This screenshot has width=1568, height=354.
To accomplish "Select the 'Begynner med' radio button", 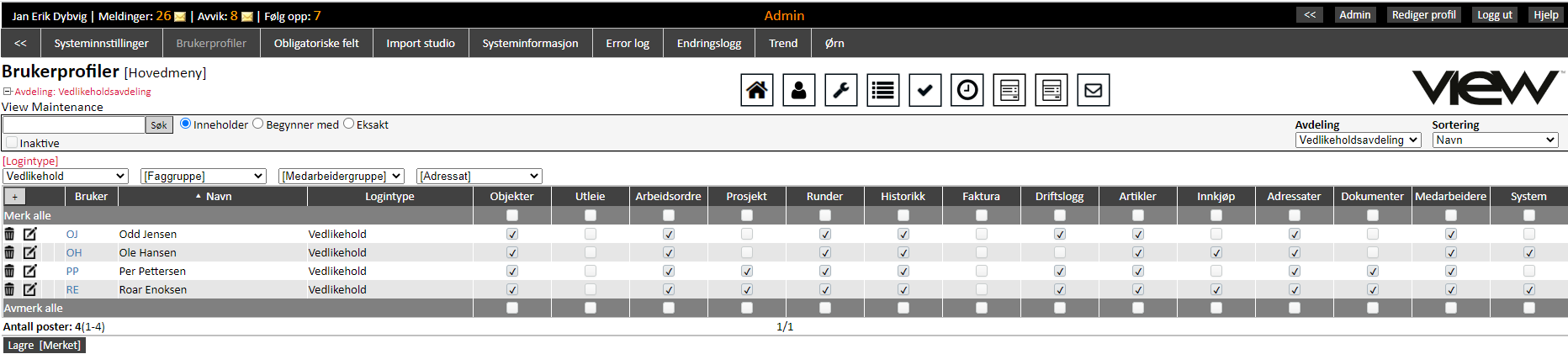I will pyautogui.click(x=258, y=124).
